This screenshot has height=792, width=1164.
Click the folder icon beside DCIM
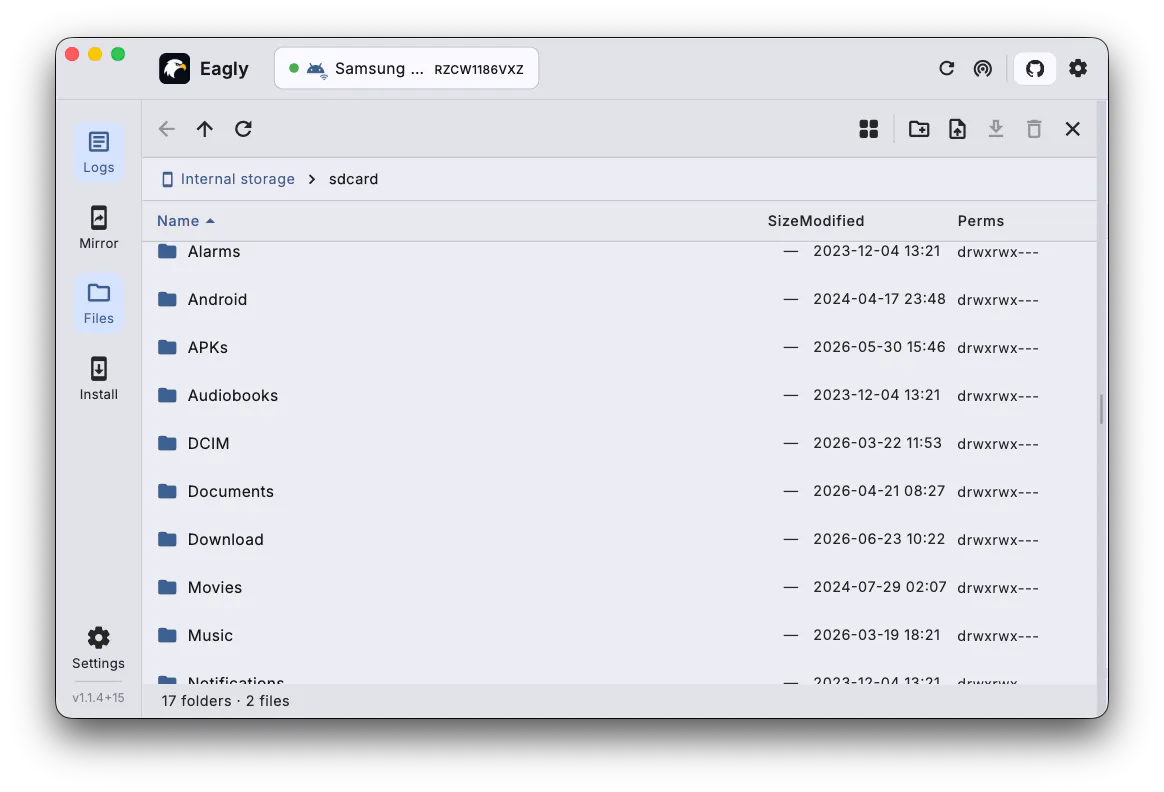coord(168,443)
